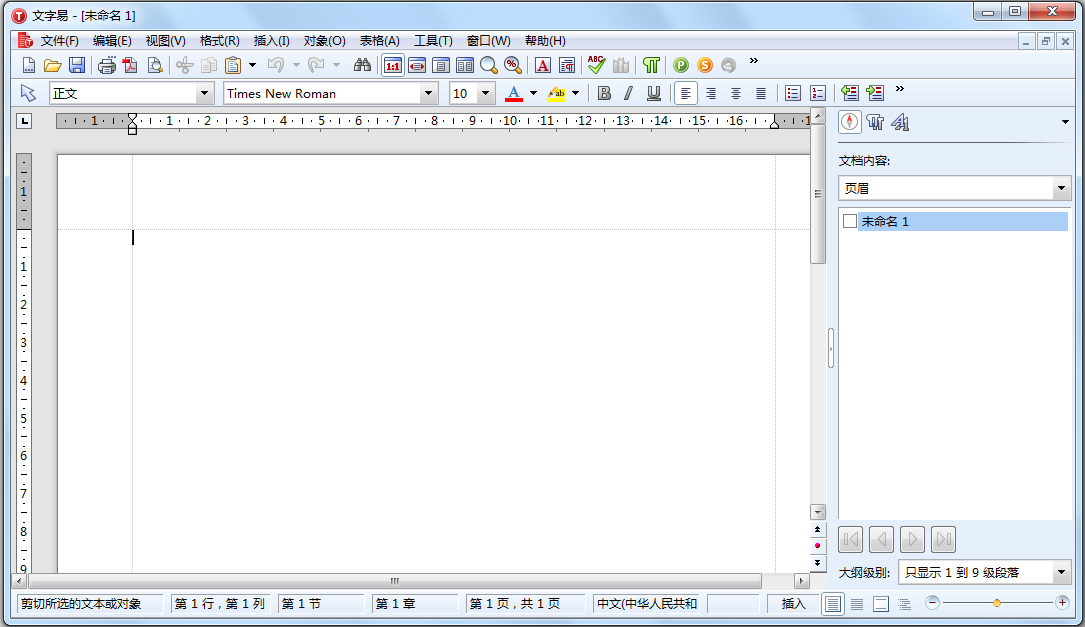Show the whole page with the full page icon
The width and height of the screenshot is (1085, 627).
(x=441, y=65)
